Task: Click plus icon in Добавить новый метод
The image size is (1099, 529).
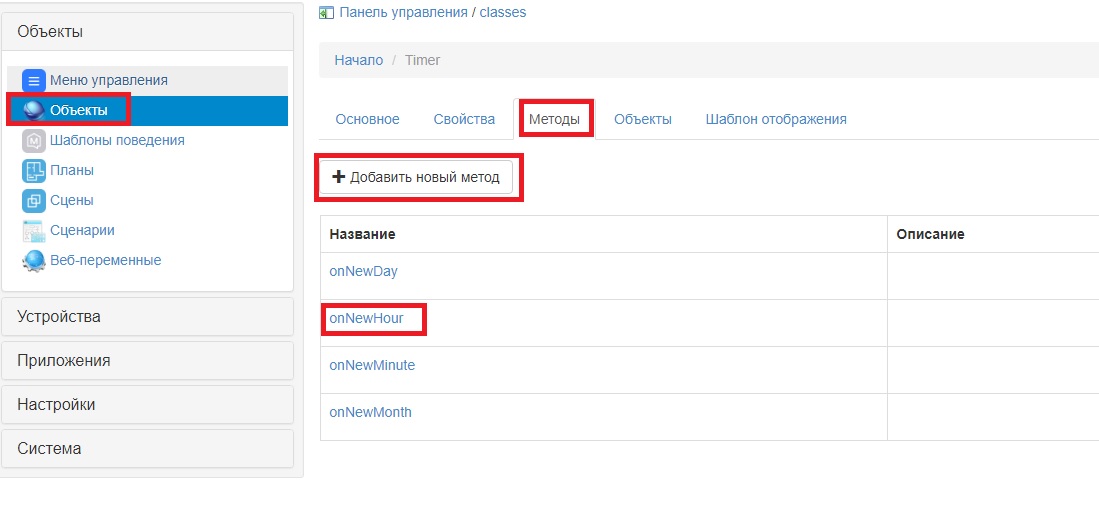Action: pyautogui.click(x=339, y=177)
